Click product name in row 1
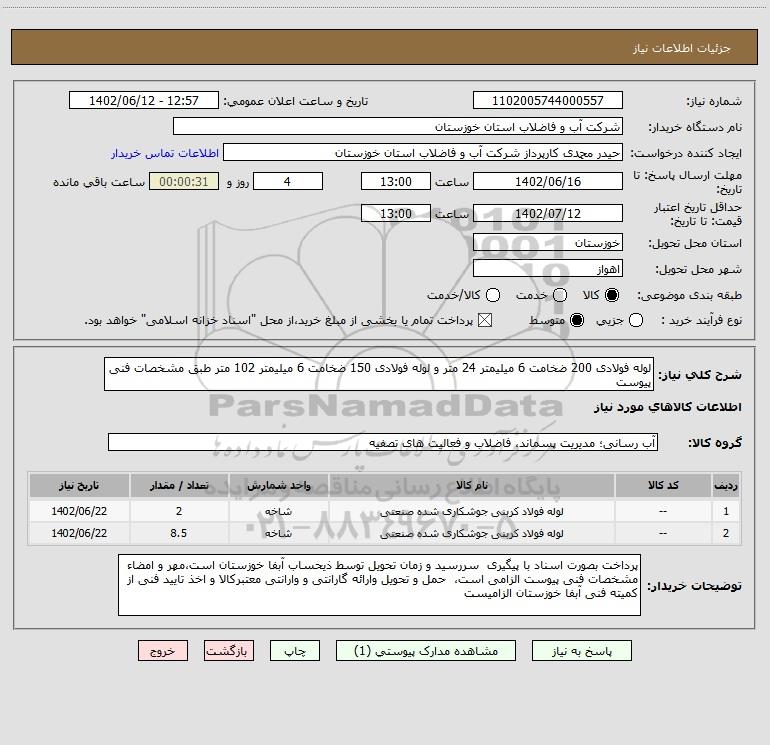770x745 pixels. (471, 511)
